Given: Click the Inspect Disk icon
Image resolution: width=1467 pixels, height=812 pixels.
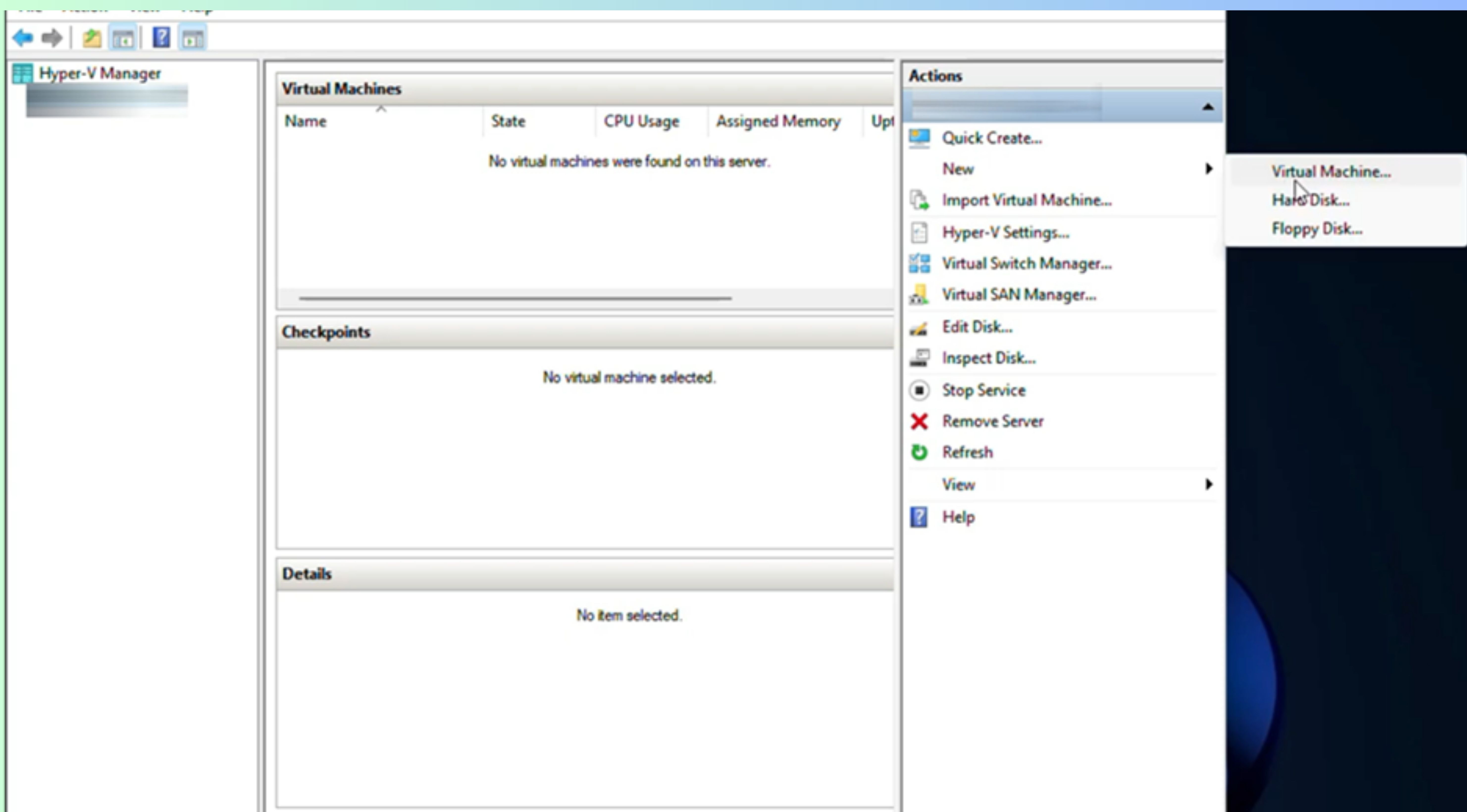Looking at the screenshot, I should pos(919,358).
